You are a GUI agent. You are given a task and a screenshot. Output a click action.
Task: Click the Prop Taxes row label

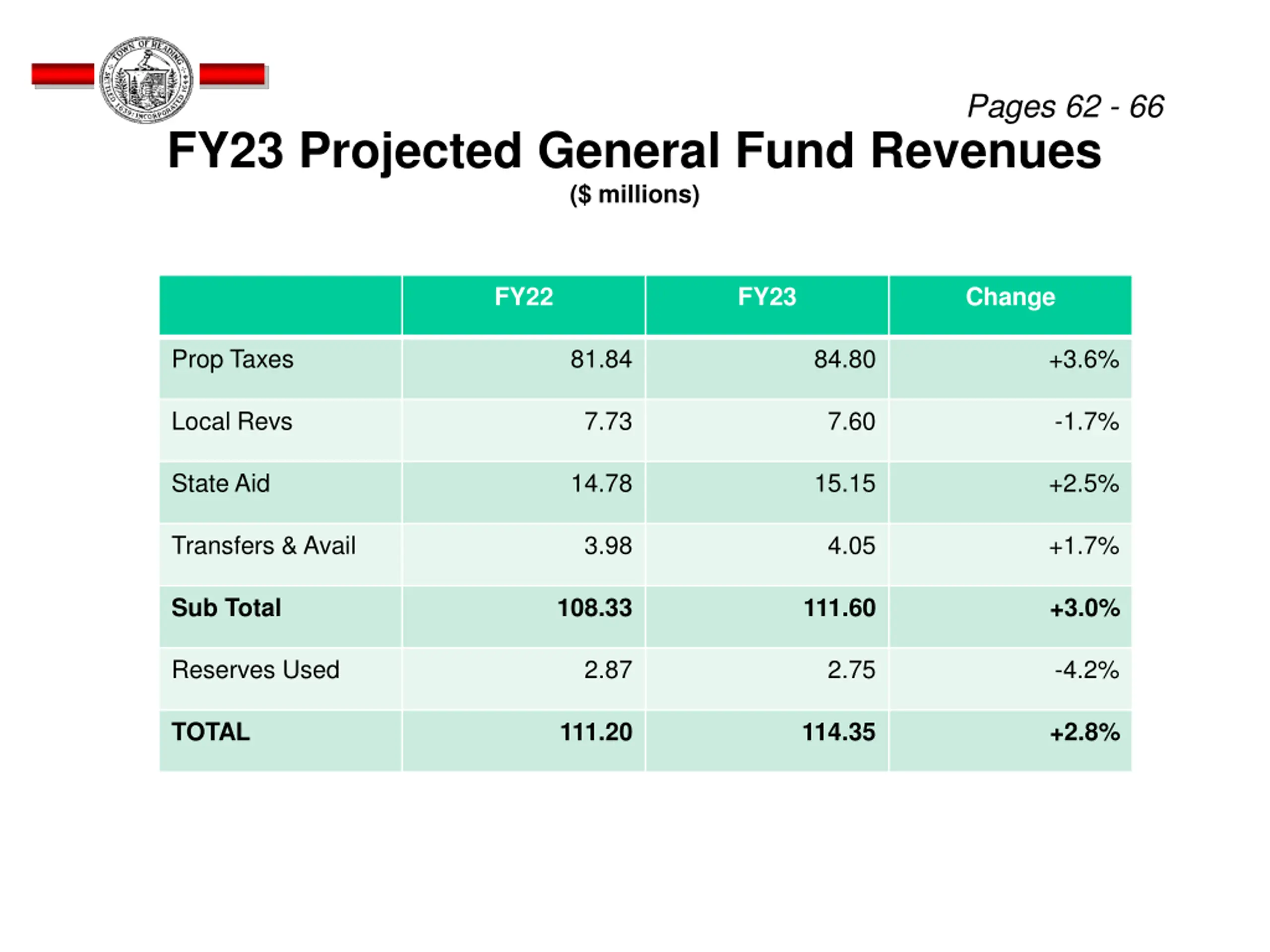click(233, 360)
